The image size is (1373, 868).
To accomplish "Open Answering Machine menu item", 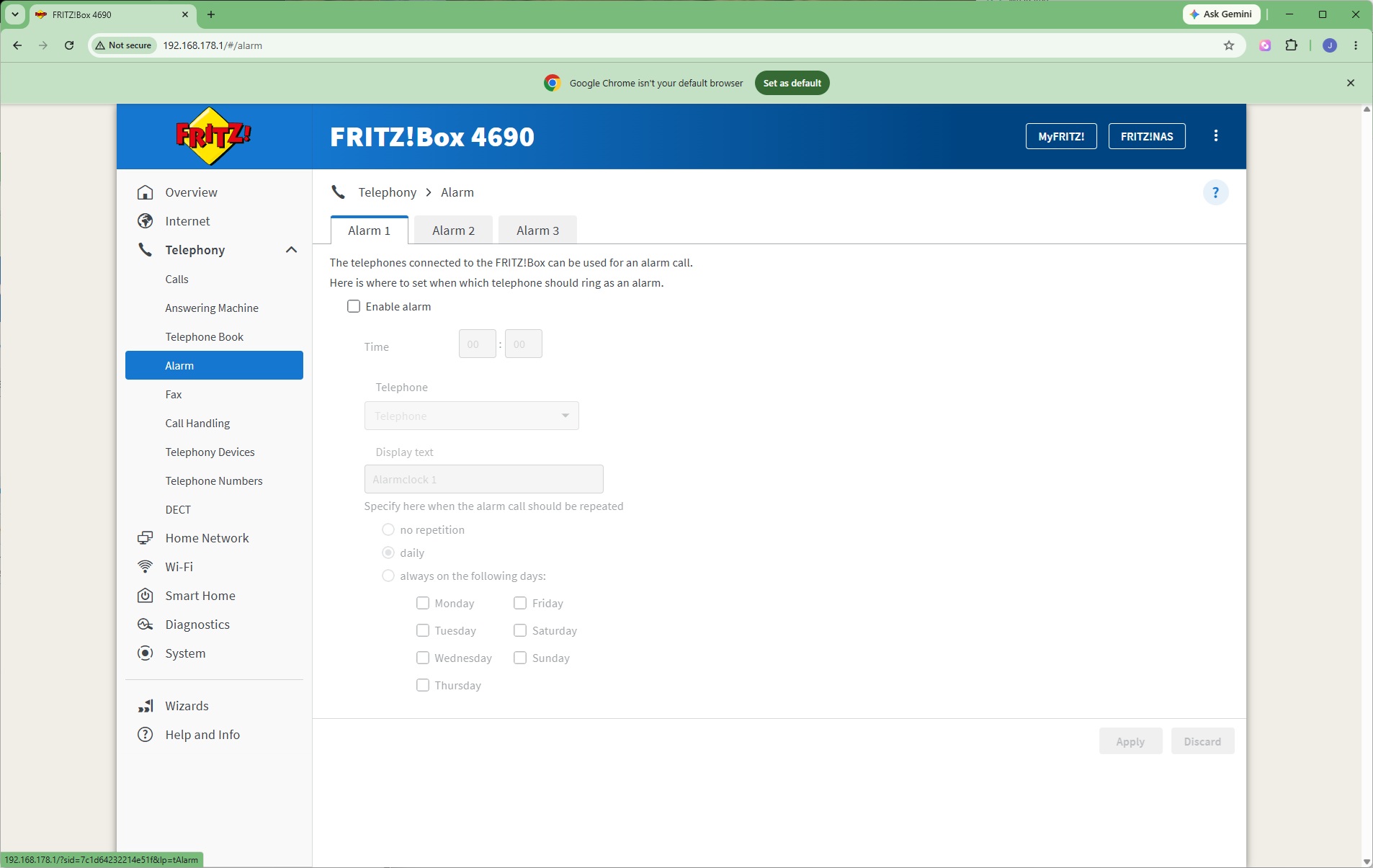I will pos(212,308).
